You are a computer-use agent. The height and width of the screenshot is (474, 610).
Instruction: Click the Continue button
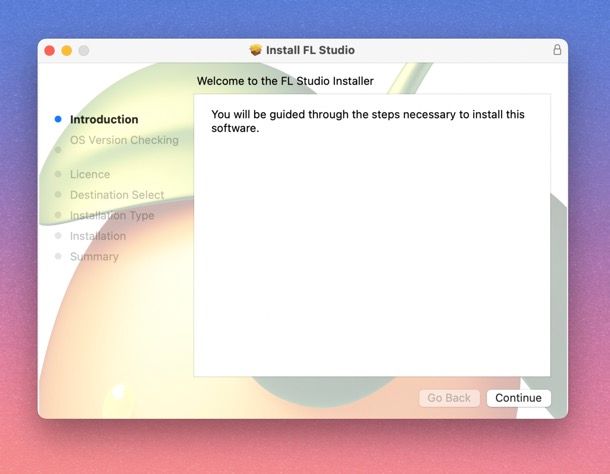click(518, 398)
